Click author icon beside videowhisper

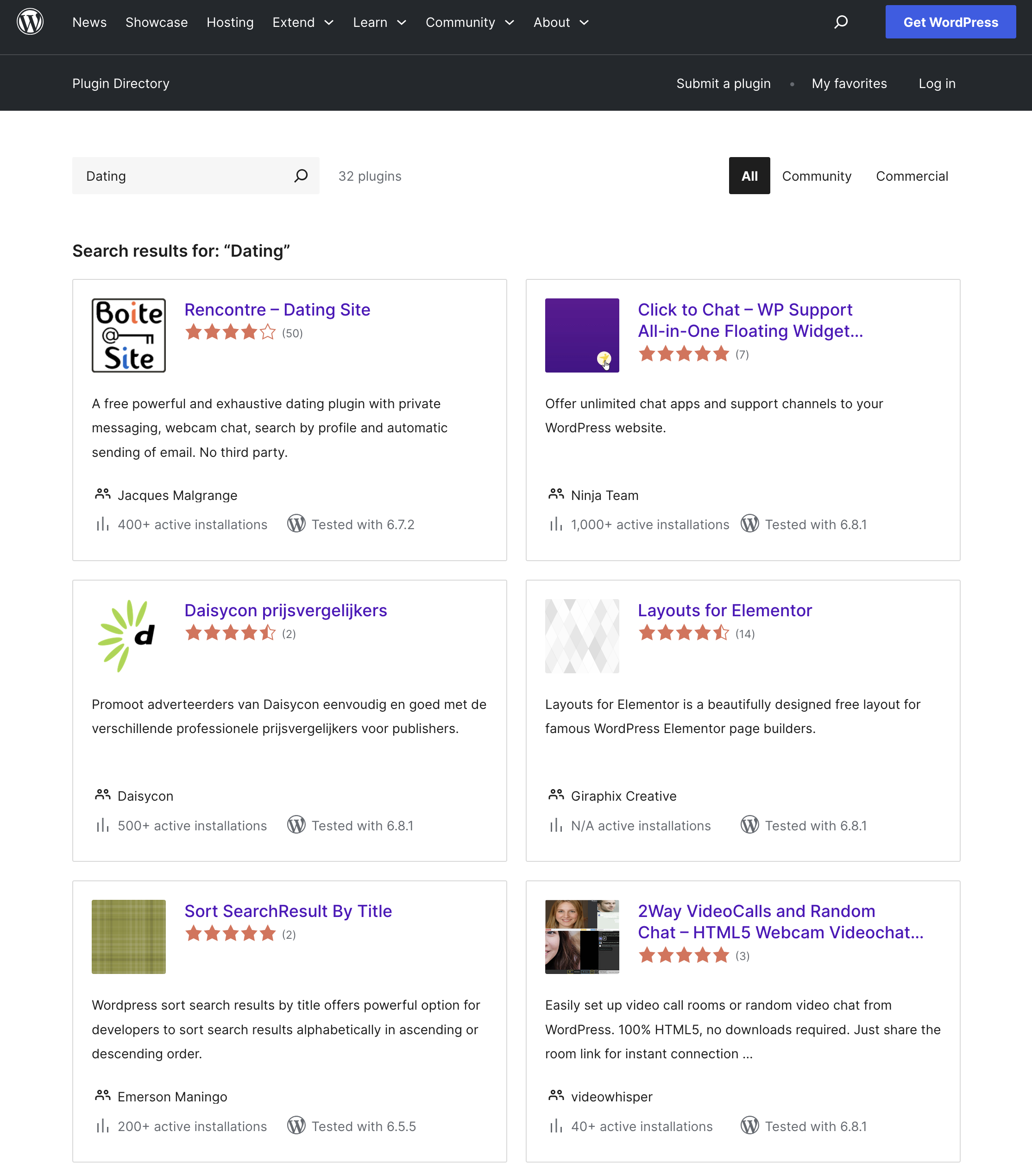click(556, 1095)
